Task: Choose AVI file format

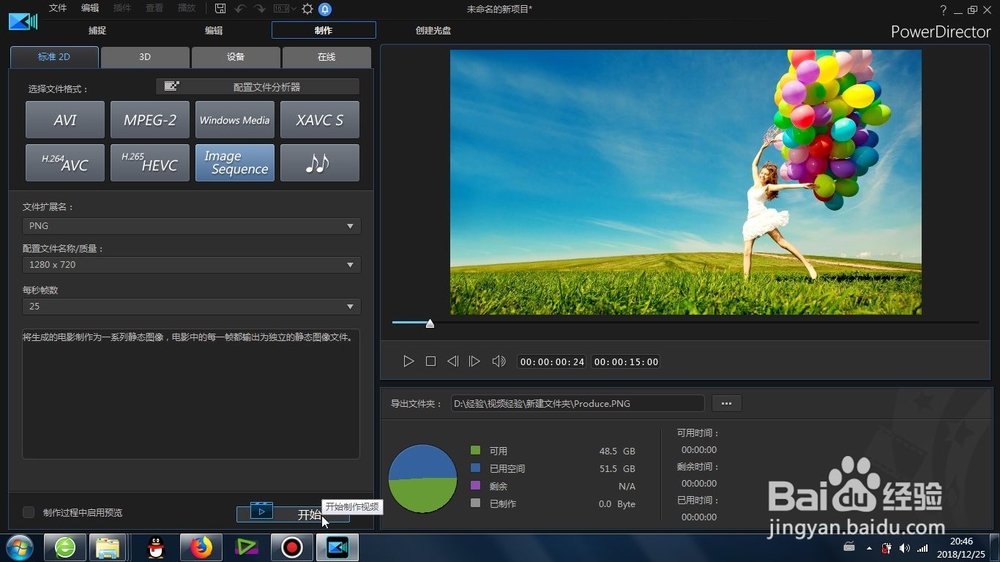Action: (x=65, y=119)
